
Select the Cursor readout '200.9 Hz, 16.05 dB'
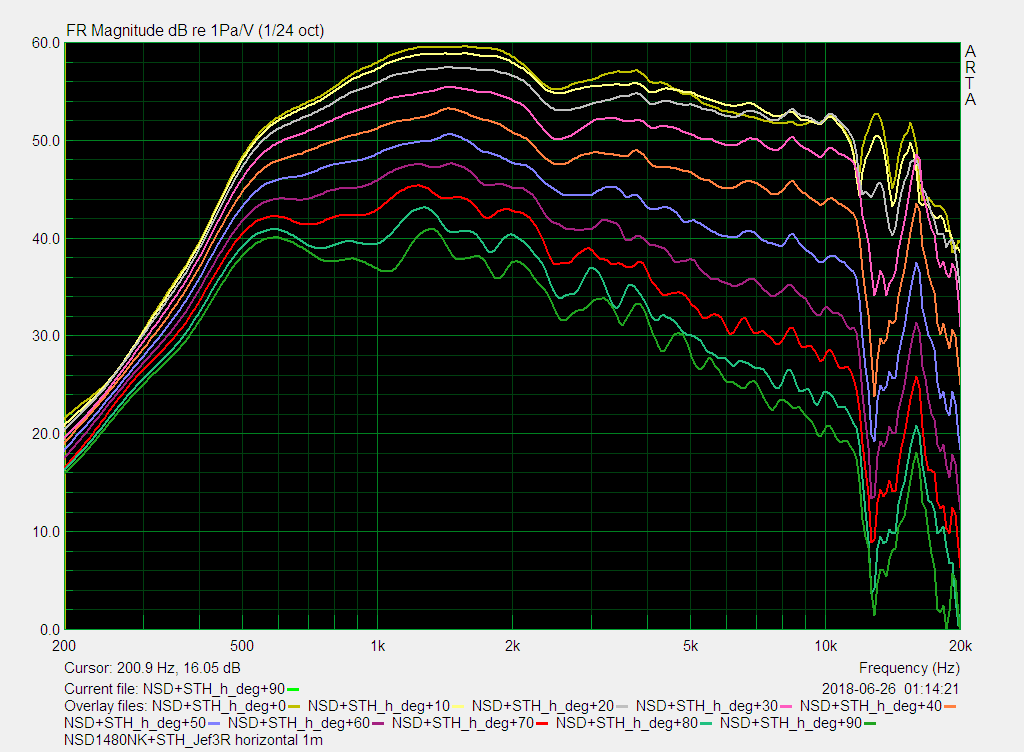click(178, 668)
